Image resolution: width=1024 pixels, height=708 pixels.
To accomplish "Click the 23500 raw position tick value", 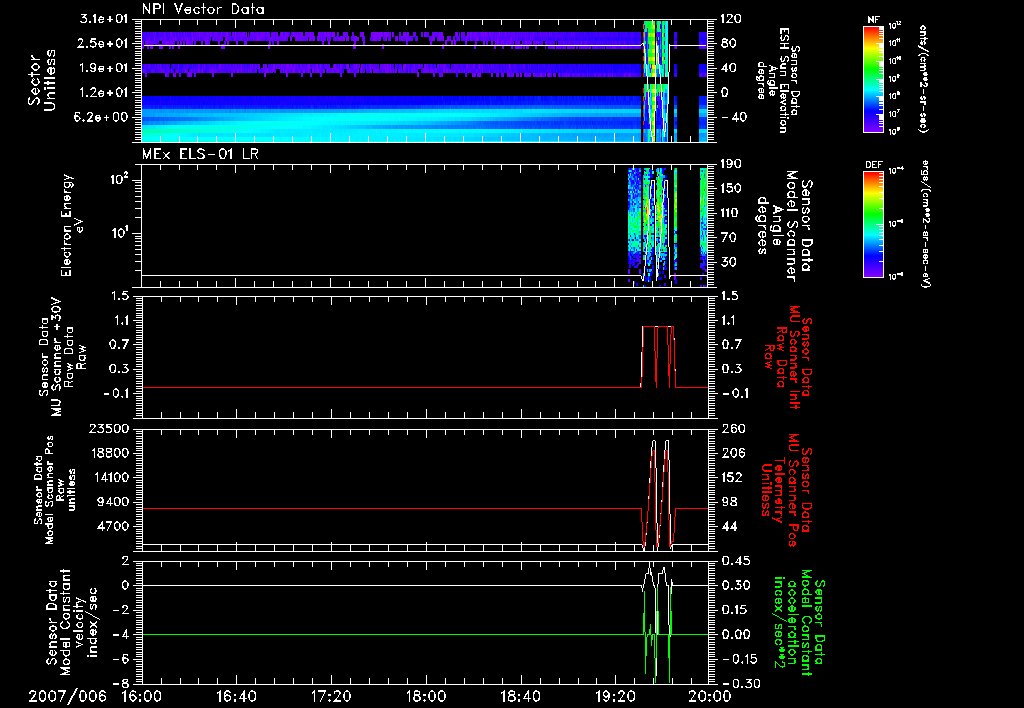I will click(110, 429).
